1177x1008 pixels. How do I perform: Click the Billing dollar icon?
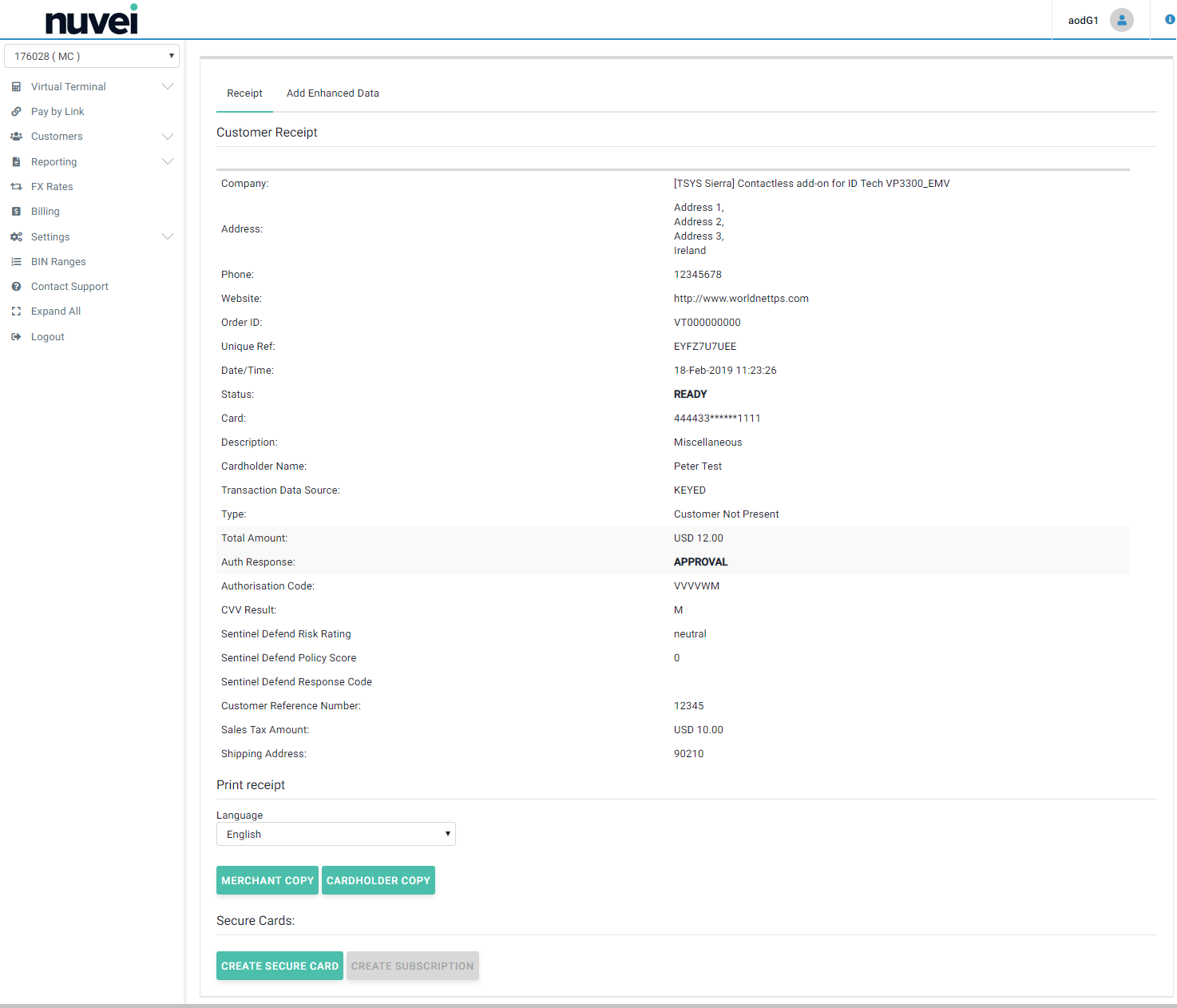(x=16, y=212)
